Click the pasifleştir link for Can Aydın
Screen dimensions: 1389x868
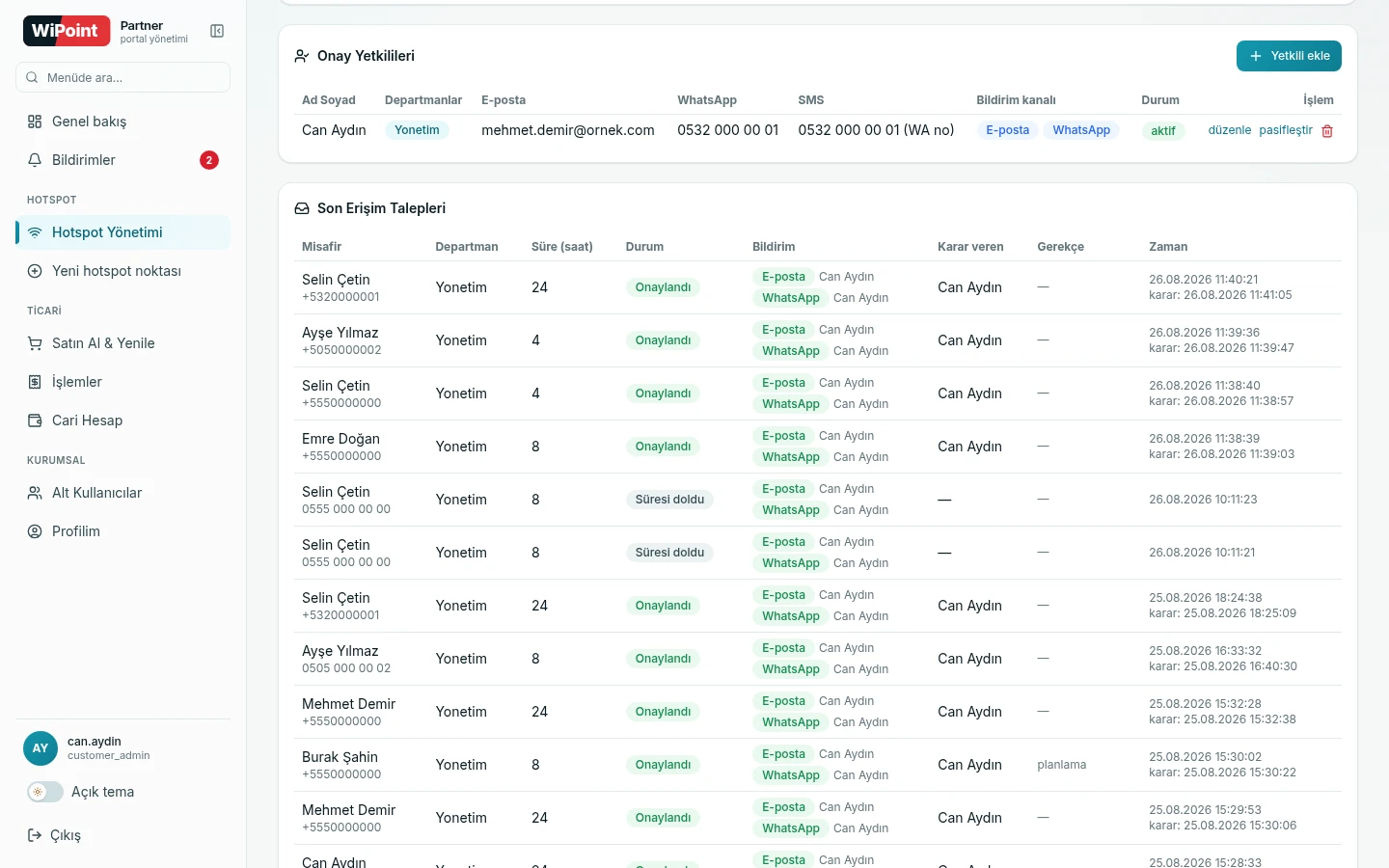pos(1286,130)
